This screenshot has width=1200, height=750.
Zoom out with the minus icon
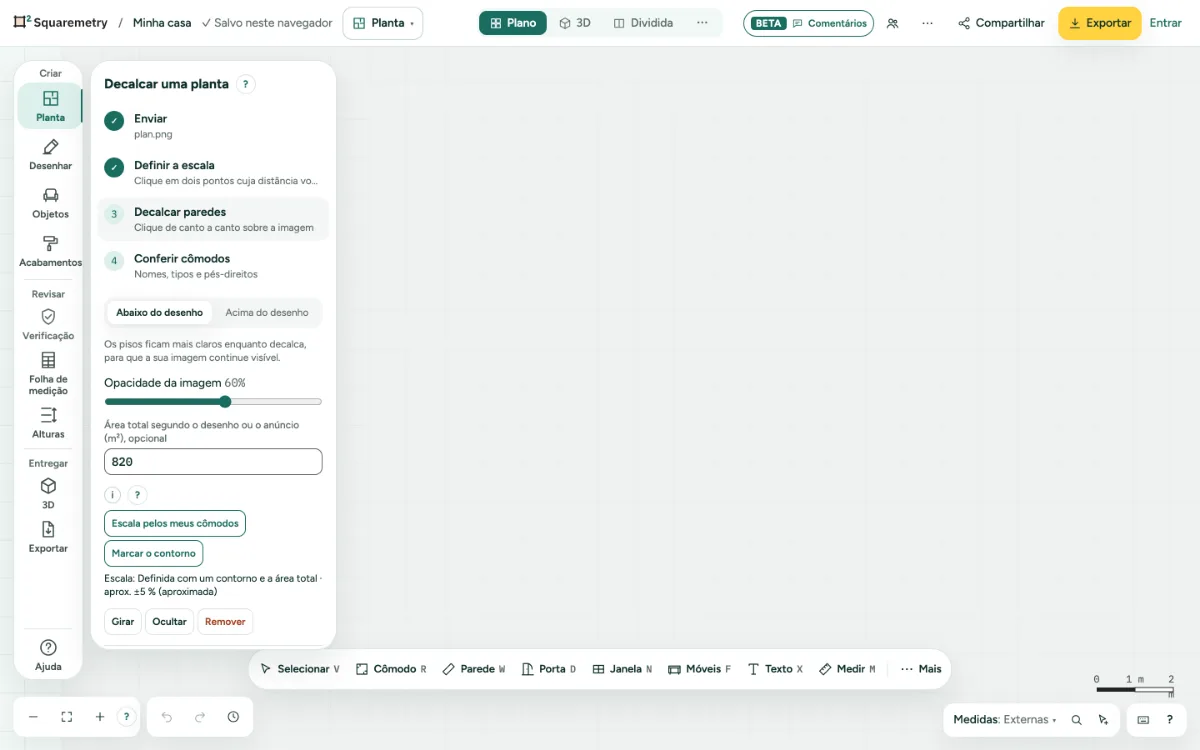pyautogui.click(x=33, y=717)
